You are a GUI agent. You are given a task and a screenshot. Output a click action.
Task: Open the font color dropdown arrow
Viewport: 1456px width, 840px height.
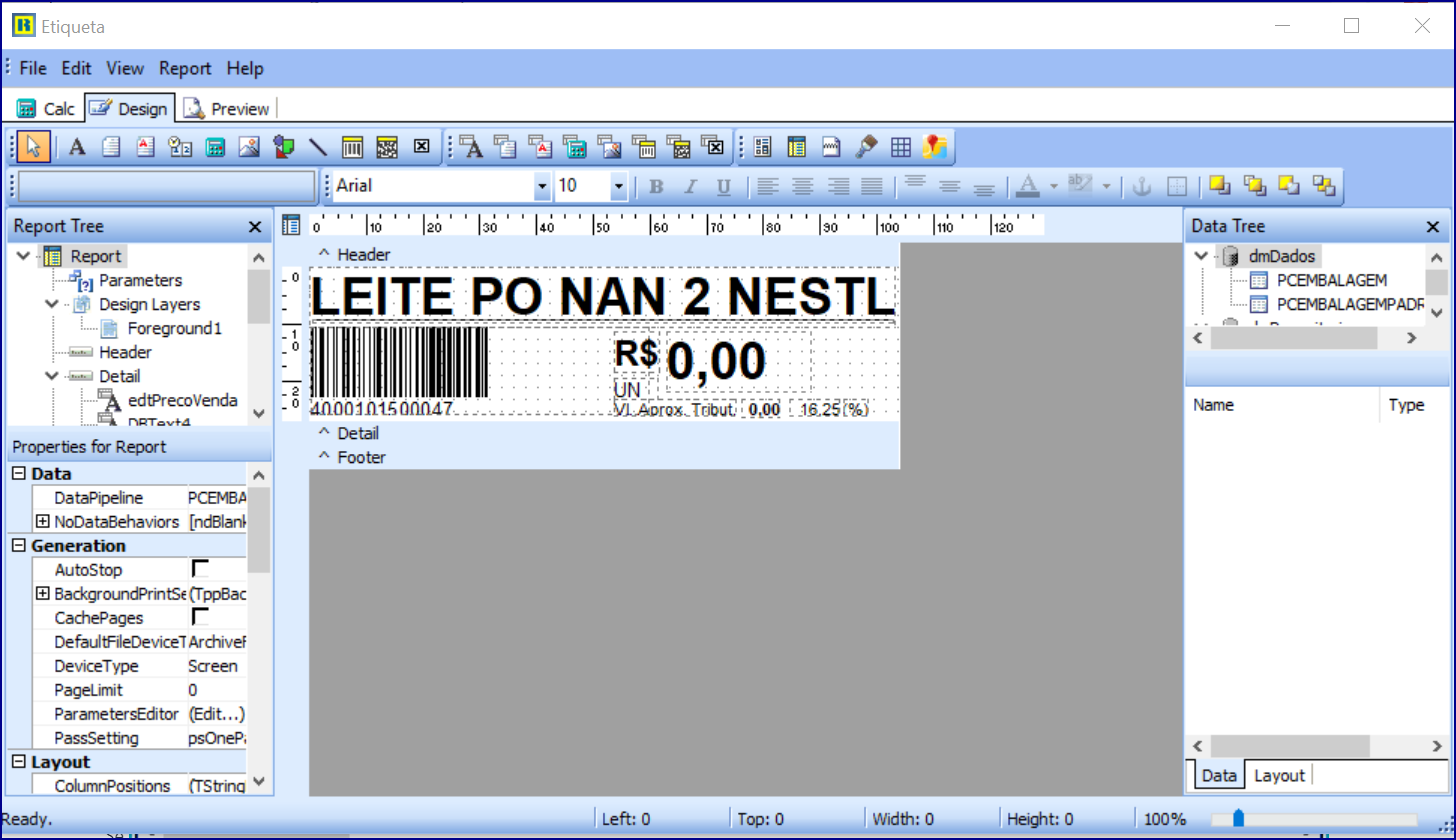1054,186
